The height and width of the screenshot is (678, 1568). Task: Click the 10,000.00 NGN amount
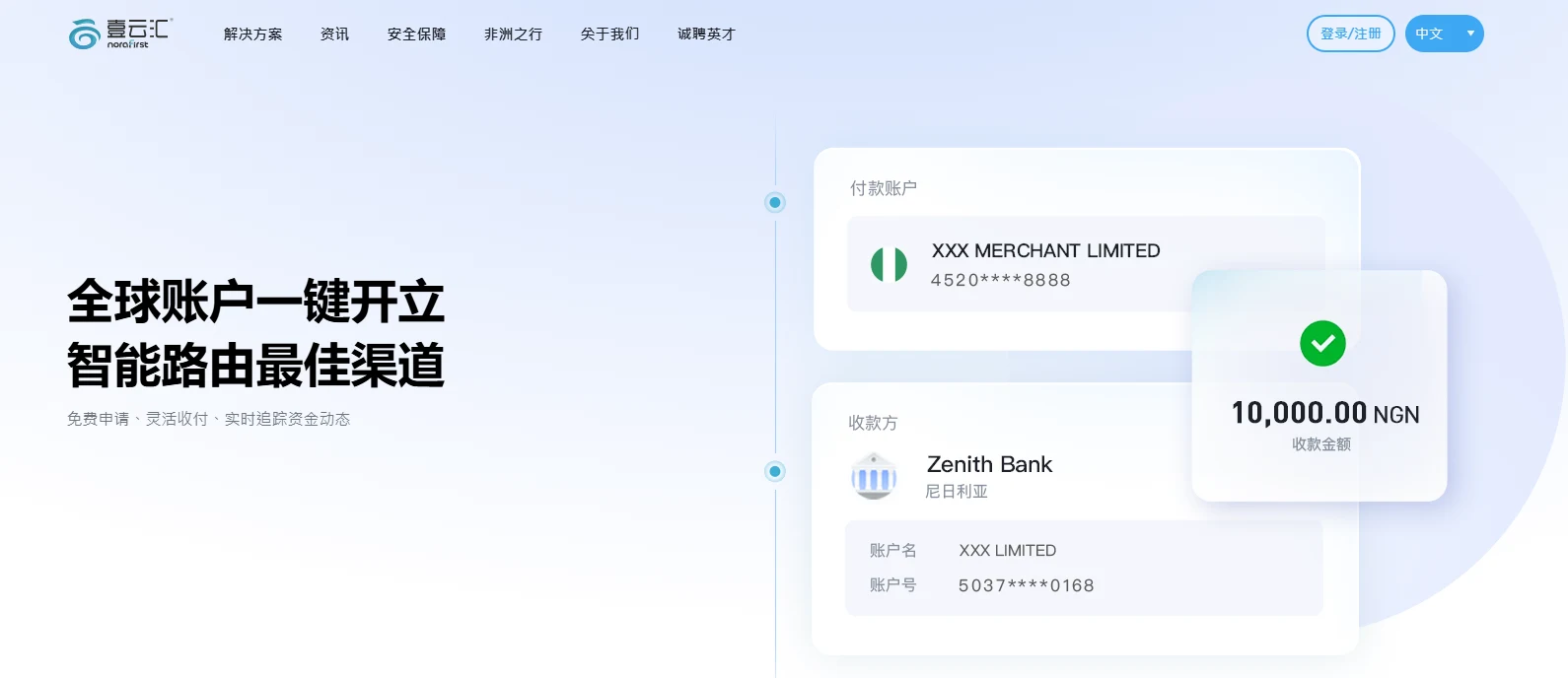coord(1325,413)
